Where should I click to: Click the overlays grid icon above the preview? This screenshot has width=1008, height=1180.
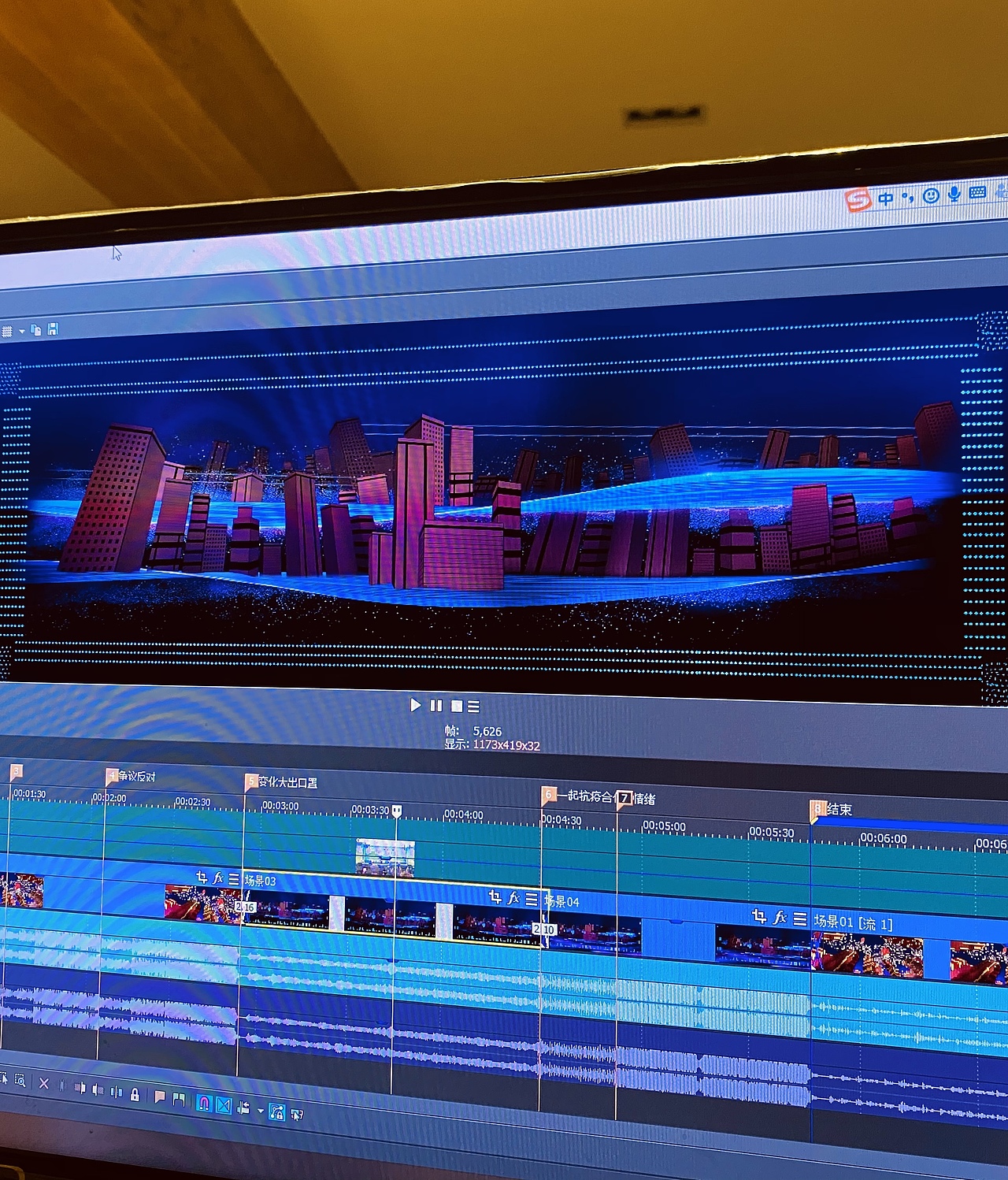tap(7, 331)
